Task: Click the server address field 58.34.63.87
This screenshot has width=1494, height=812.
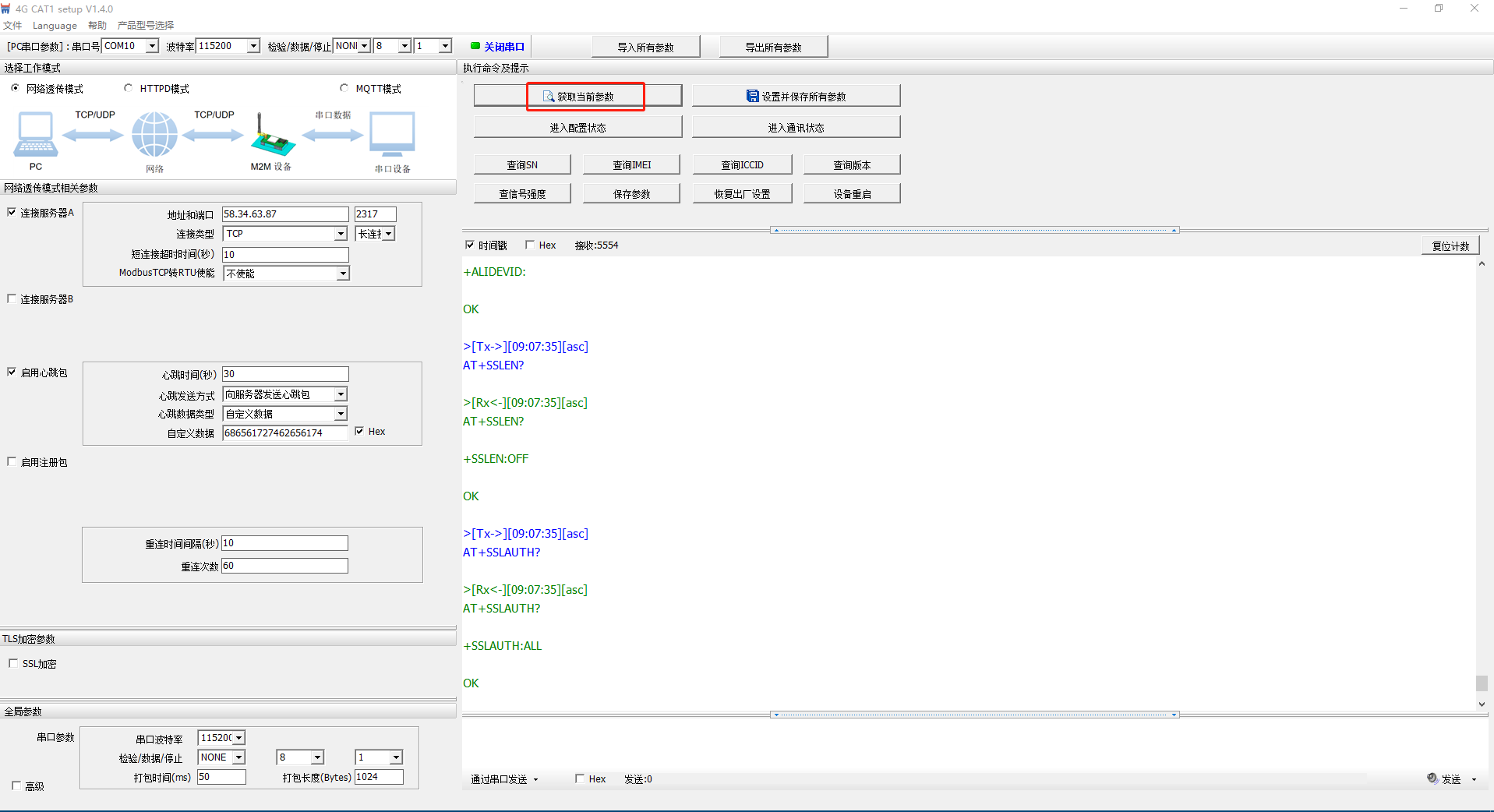Action: tap(284, 214)
